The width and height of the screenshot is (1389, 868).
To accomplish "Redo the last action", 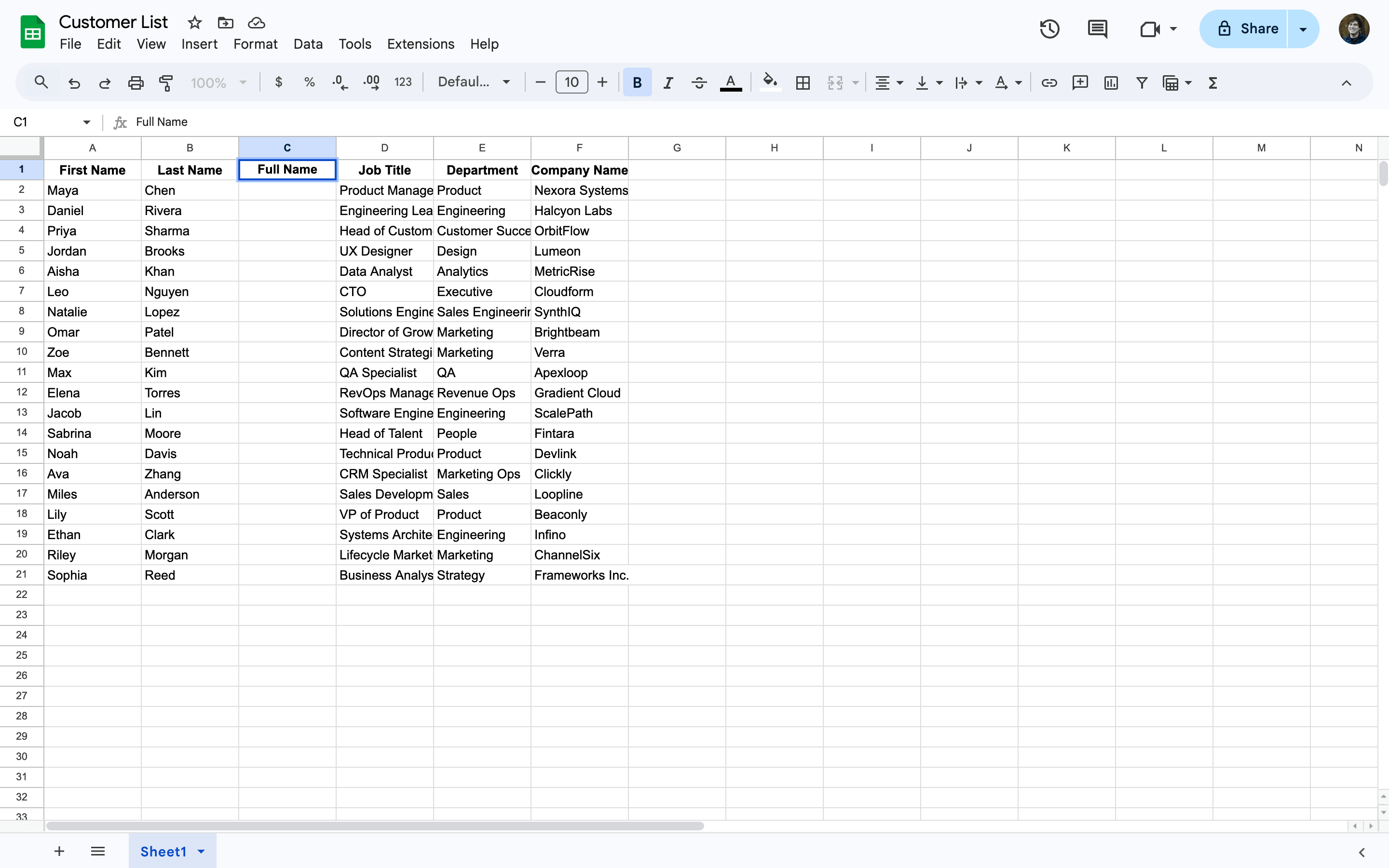I will (105, 82).
